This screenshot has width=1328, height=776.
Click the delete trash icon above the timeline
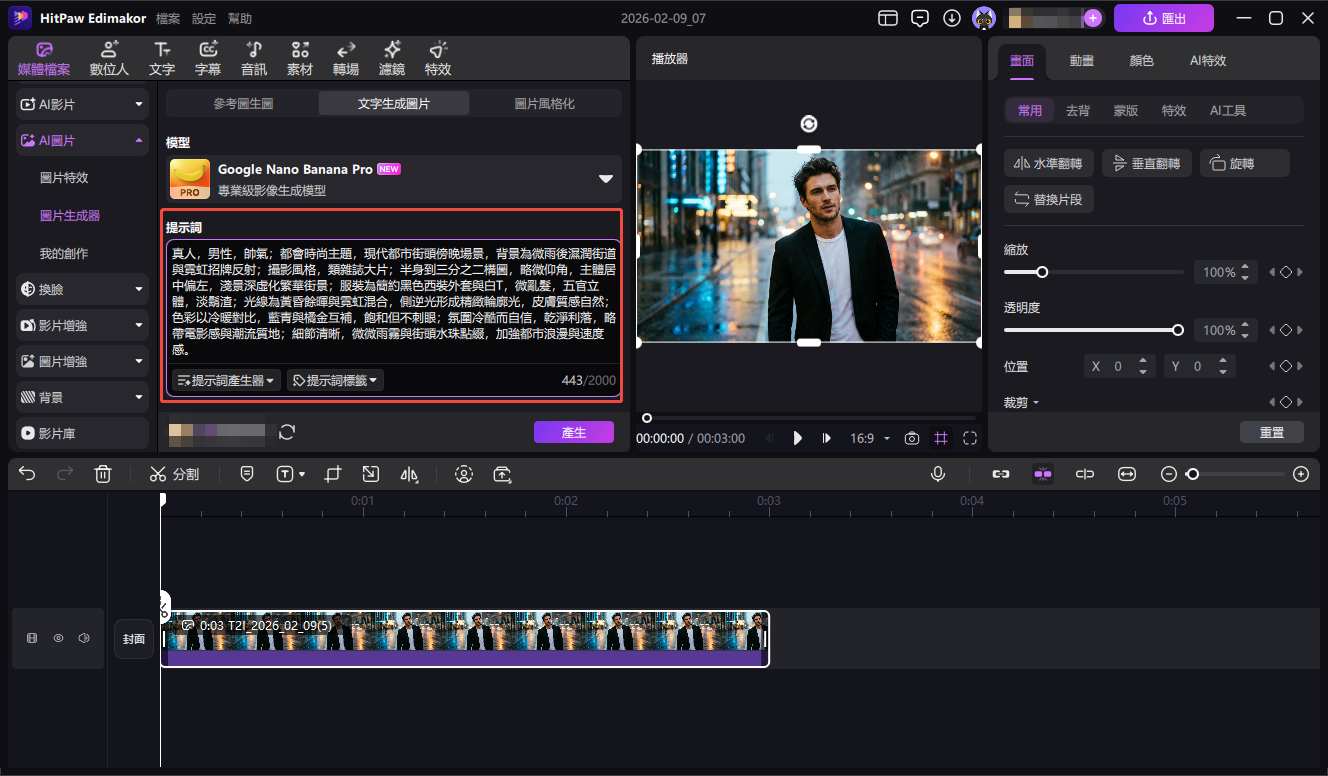pos(103,473)
